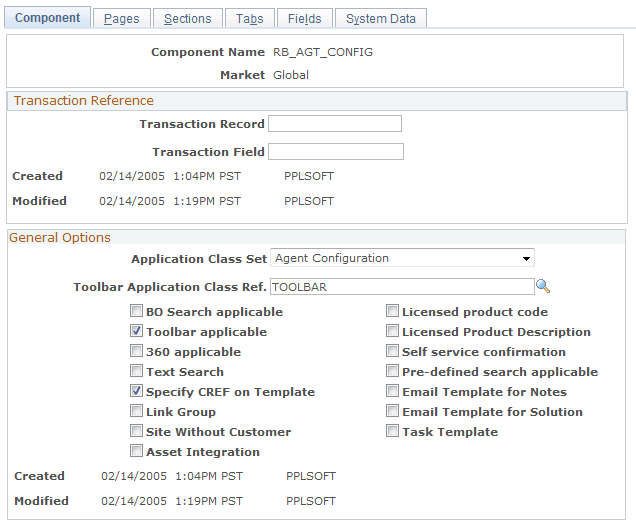Image resolution: width=636 pixels, height=528 pixels.
Task: Click the Transaction Record input field
Action: [335, 124]
